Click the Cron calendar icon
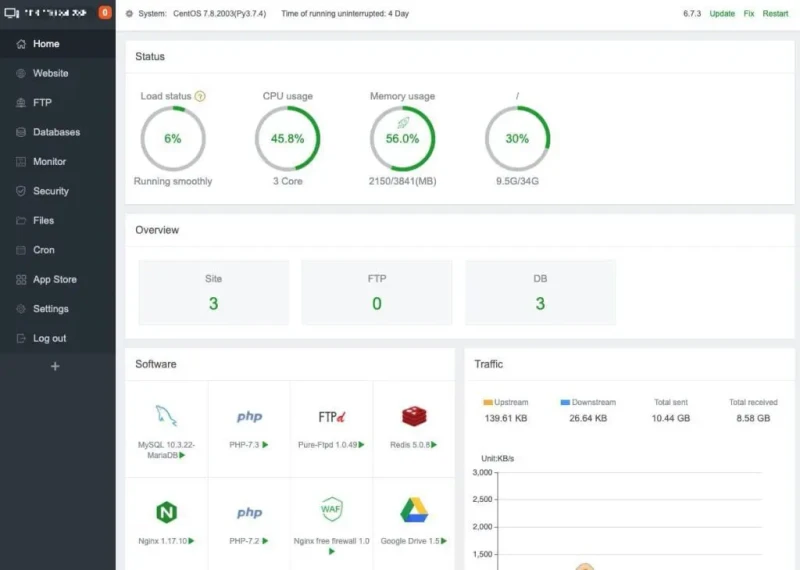 coord(21,250)
